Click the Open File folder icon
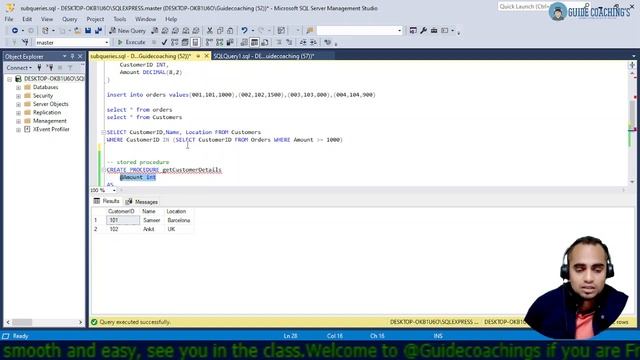The height and width of the screenshot is (360, 640). [77, 31]
